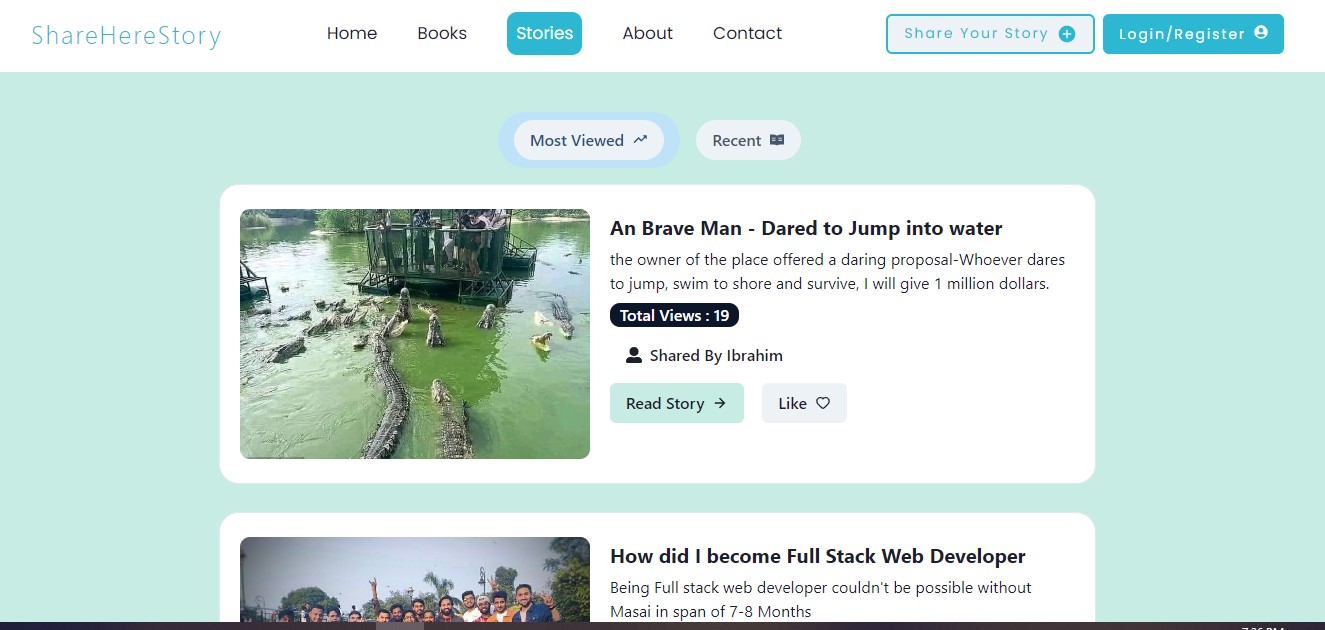Click the ShareHereStory logo
Viewport: 1325px width, 630px height.
pos(126,36)
